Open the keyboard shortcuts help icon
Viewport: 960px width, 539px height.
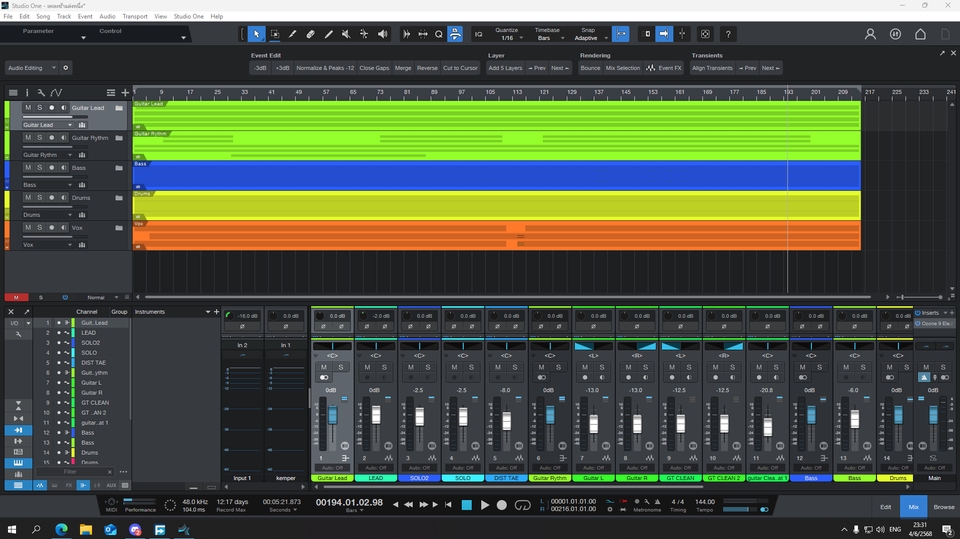pyautogui.click(x=728, y=34)
